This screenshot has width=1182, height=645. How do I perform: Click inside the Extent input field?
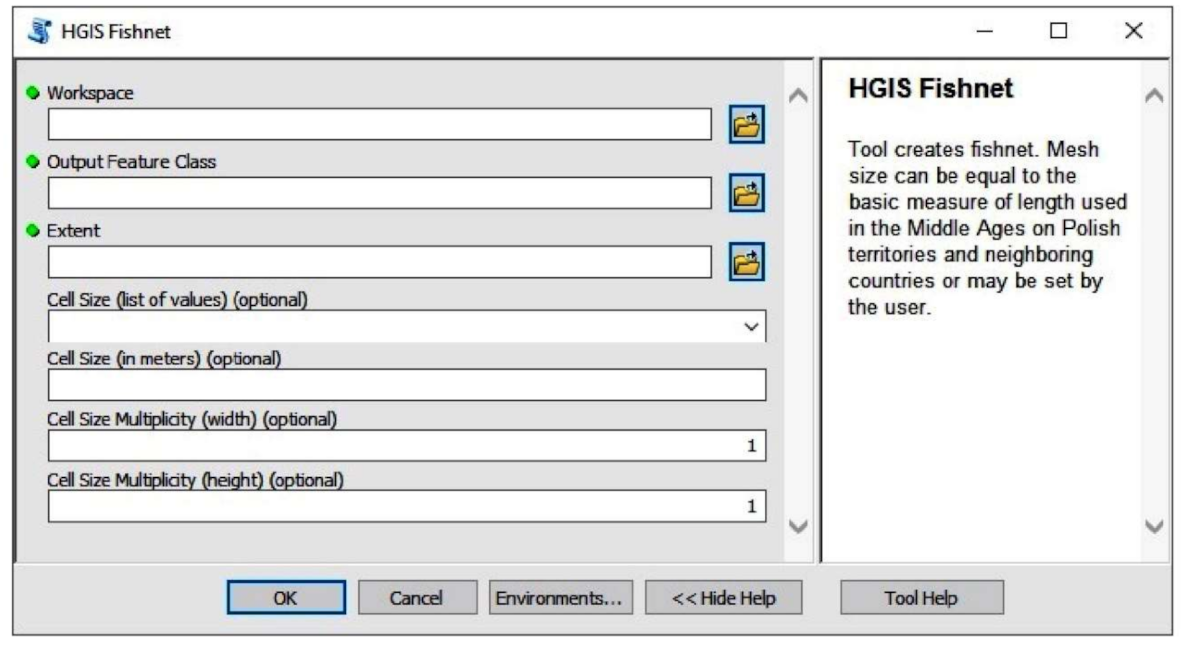380,262
